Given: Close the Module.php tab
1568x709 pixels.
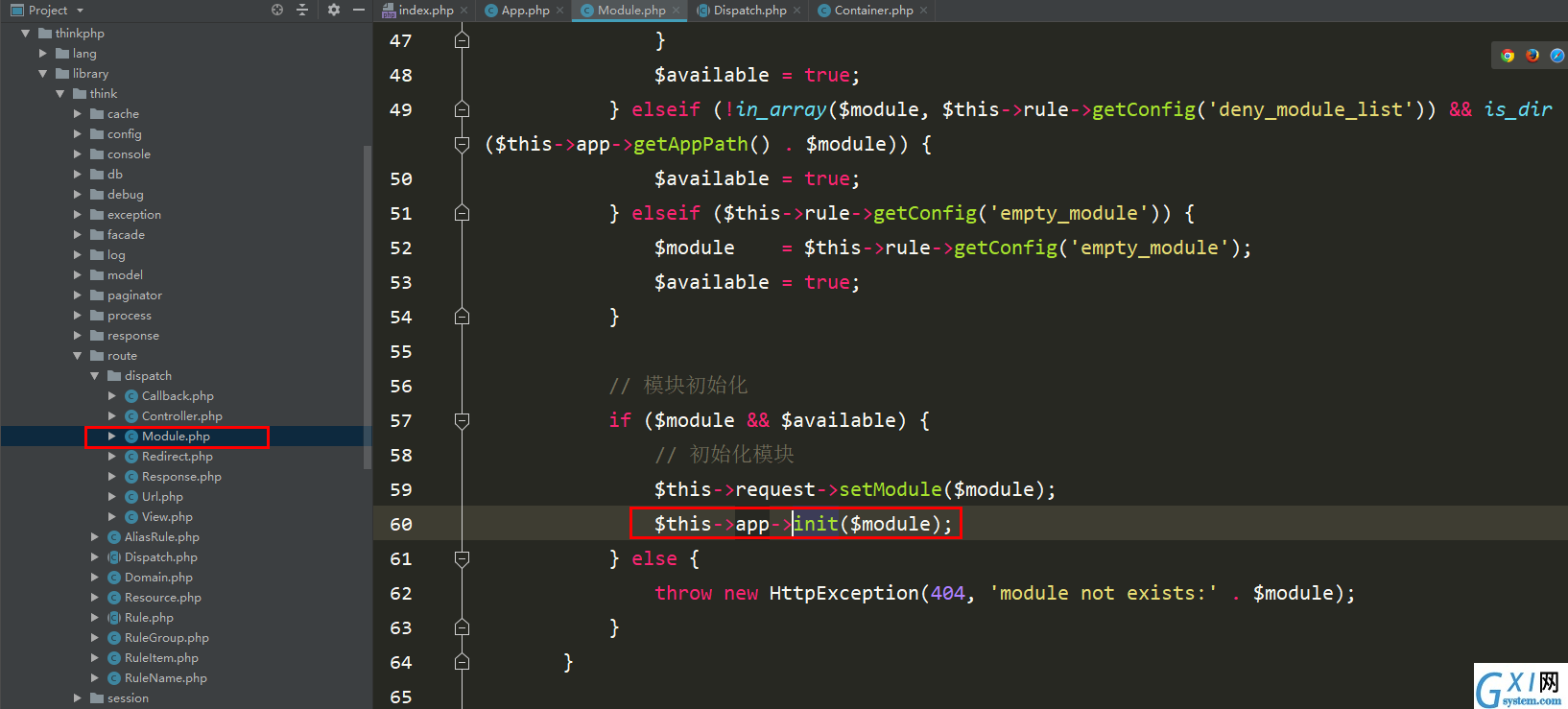Looking at the screenshot, I should [x=677, y=11].
